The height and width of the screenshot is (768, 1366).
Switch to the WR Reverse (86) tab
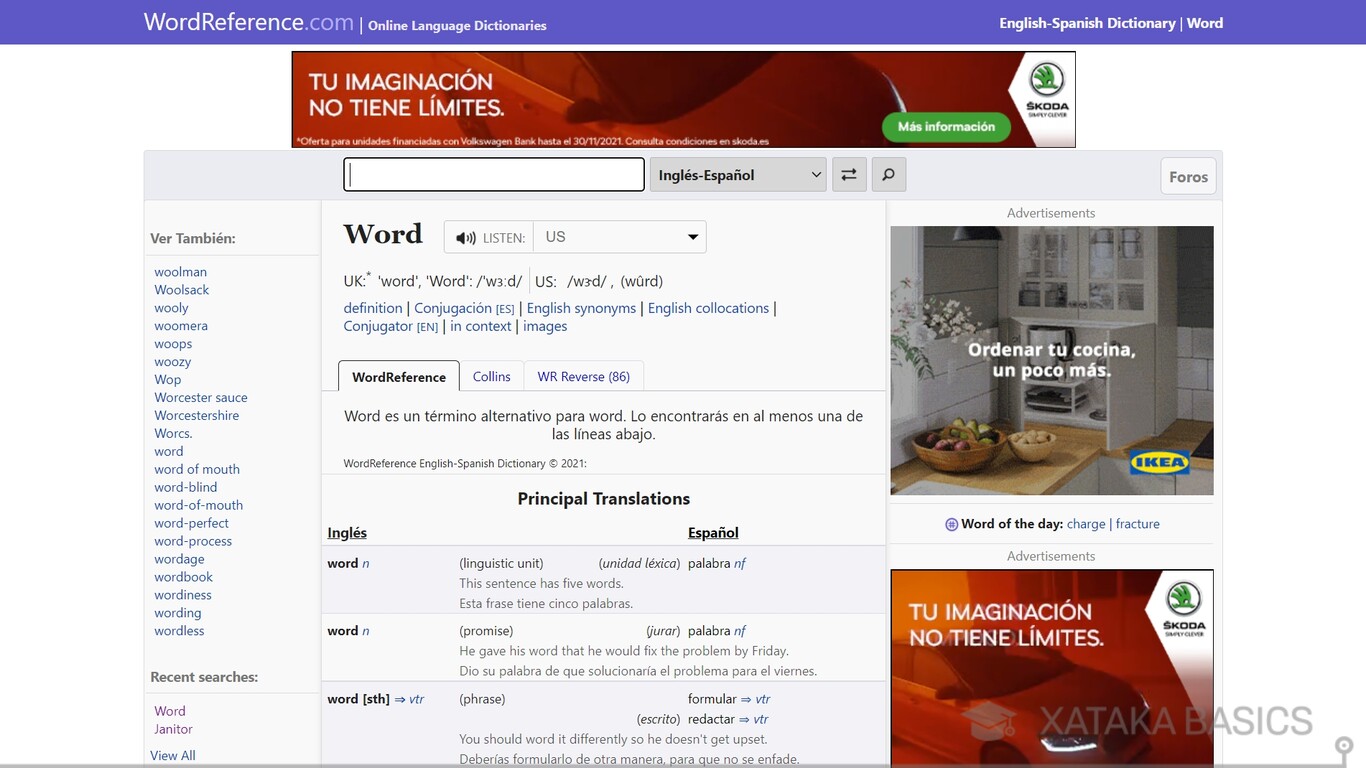click(583, 376)
